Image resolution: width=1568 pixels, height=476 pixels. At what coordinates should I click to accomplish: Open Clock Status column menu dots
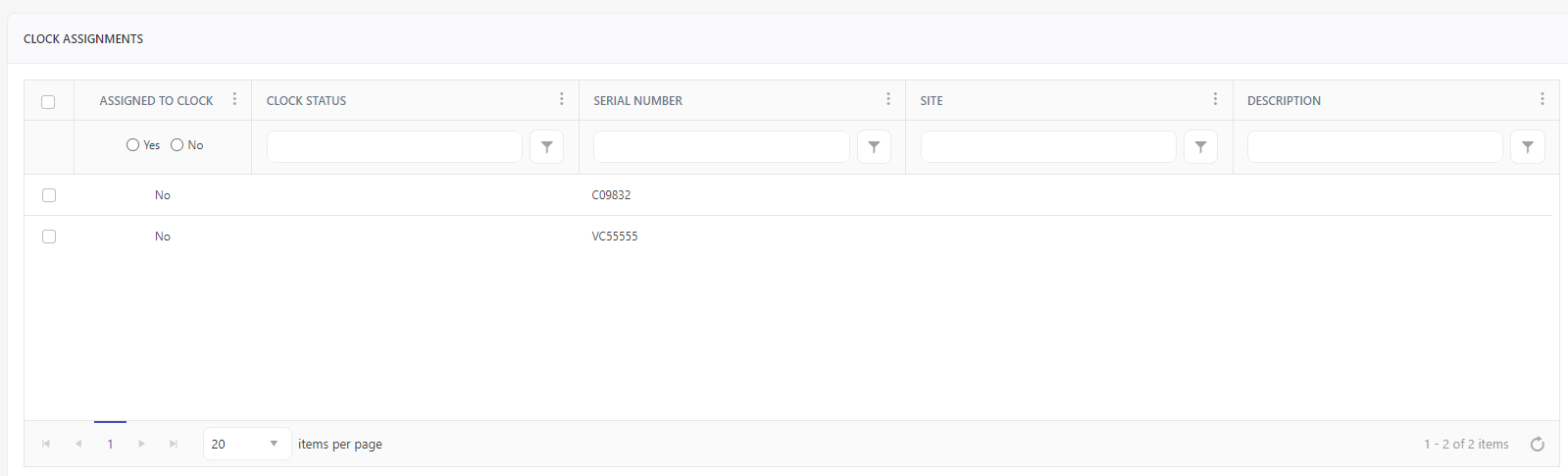561,99
